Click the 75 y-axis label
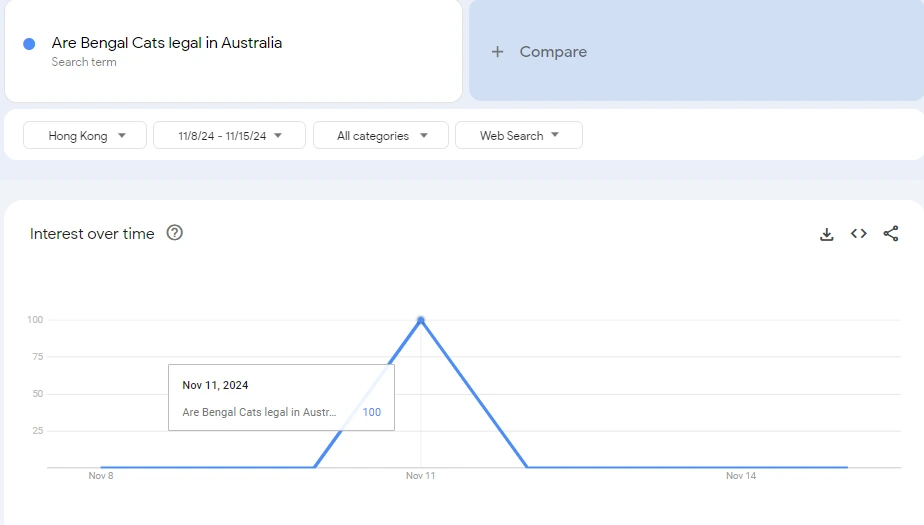This screenshot has height=525, width=924. click(35, 357)
